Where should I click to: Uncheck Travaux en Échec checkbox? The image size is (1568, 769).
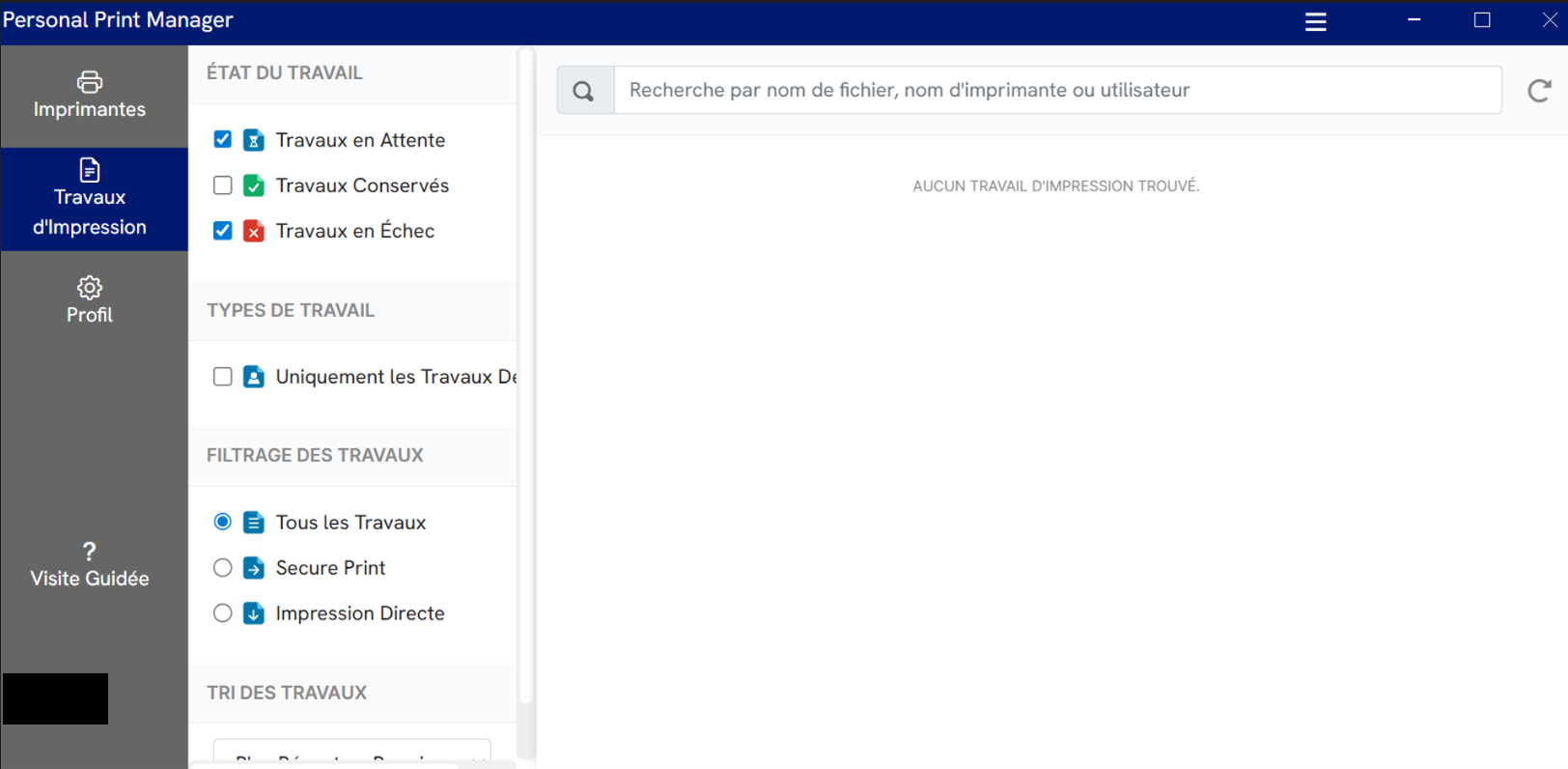click(x=223, y=230)
